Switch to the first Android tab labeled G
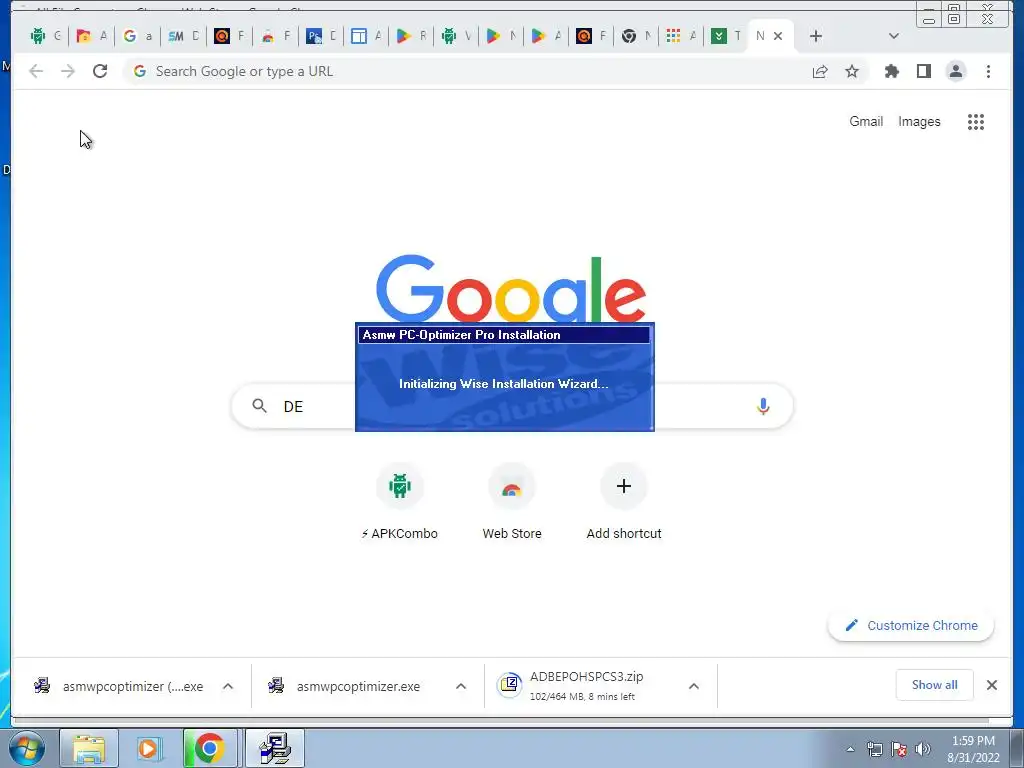 point(46,36)
